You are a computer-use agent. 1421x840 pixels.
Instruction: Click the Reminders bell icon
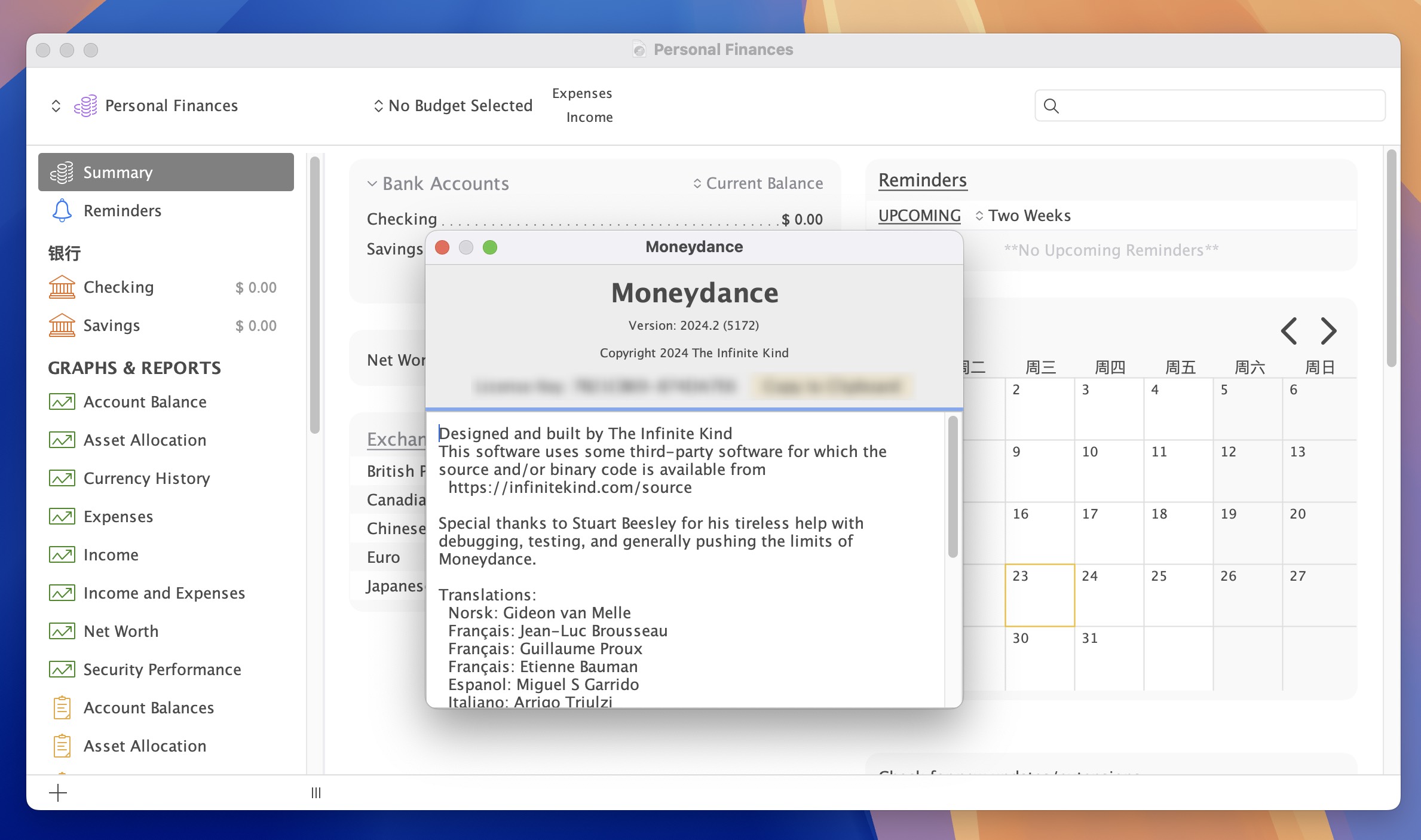point(62,210)
